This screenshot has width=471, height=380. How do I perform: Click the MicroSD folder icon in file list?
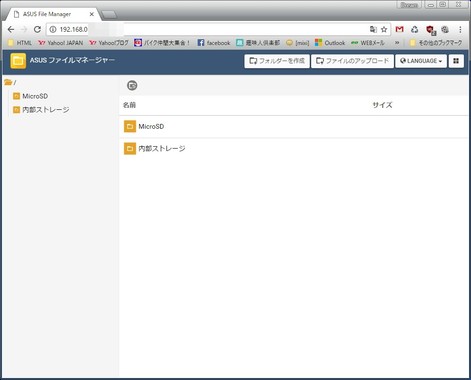130,126
